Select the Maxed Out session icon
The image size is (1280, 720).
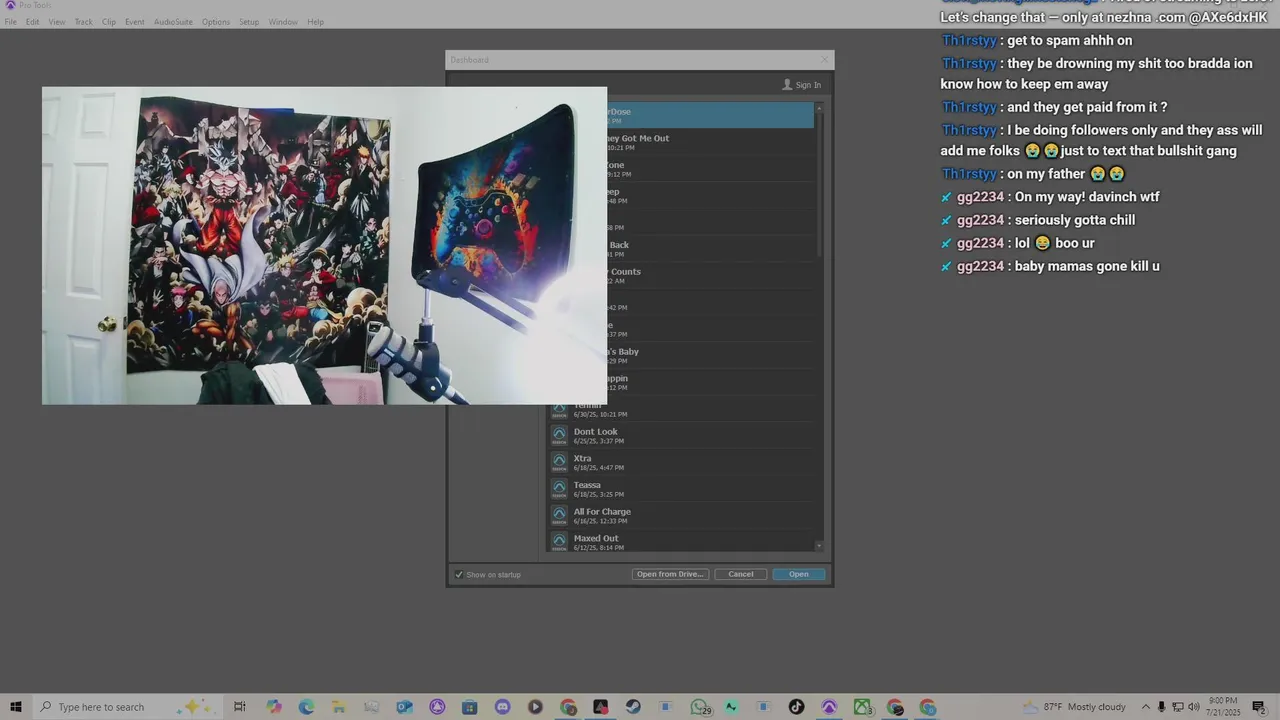point(559,542)
